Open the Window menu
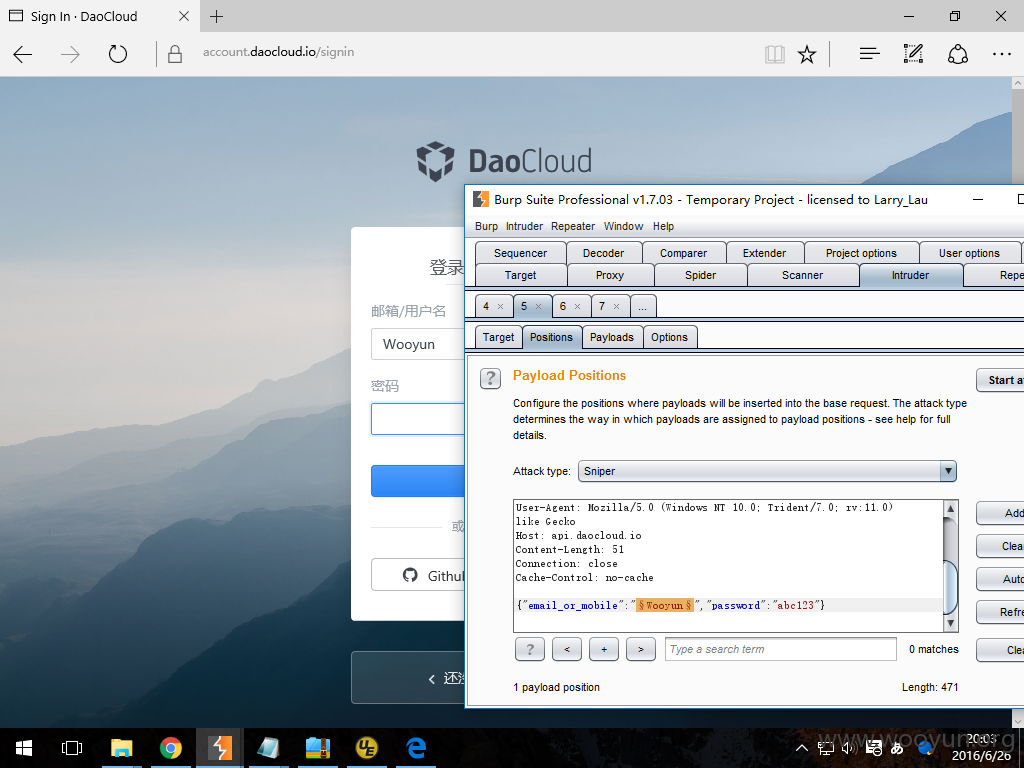This screenshot has width=1024, height=768. point(623,226)
